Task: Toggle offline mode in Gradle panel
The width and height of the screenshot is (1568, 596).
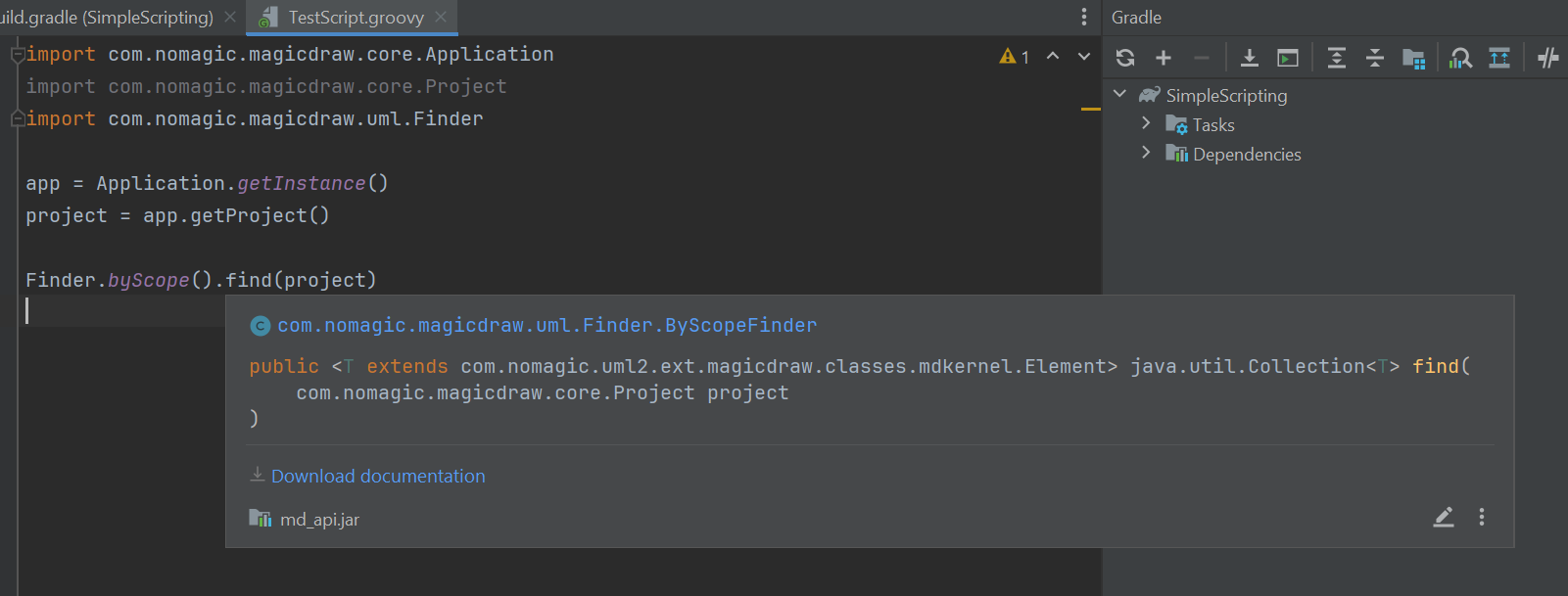Action: tap(1547, 57)
